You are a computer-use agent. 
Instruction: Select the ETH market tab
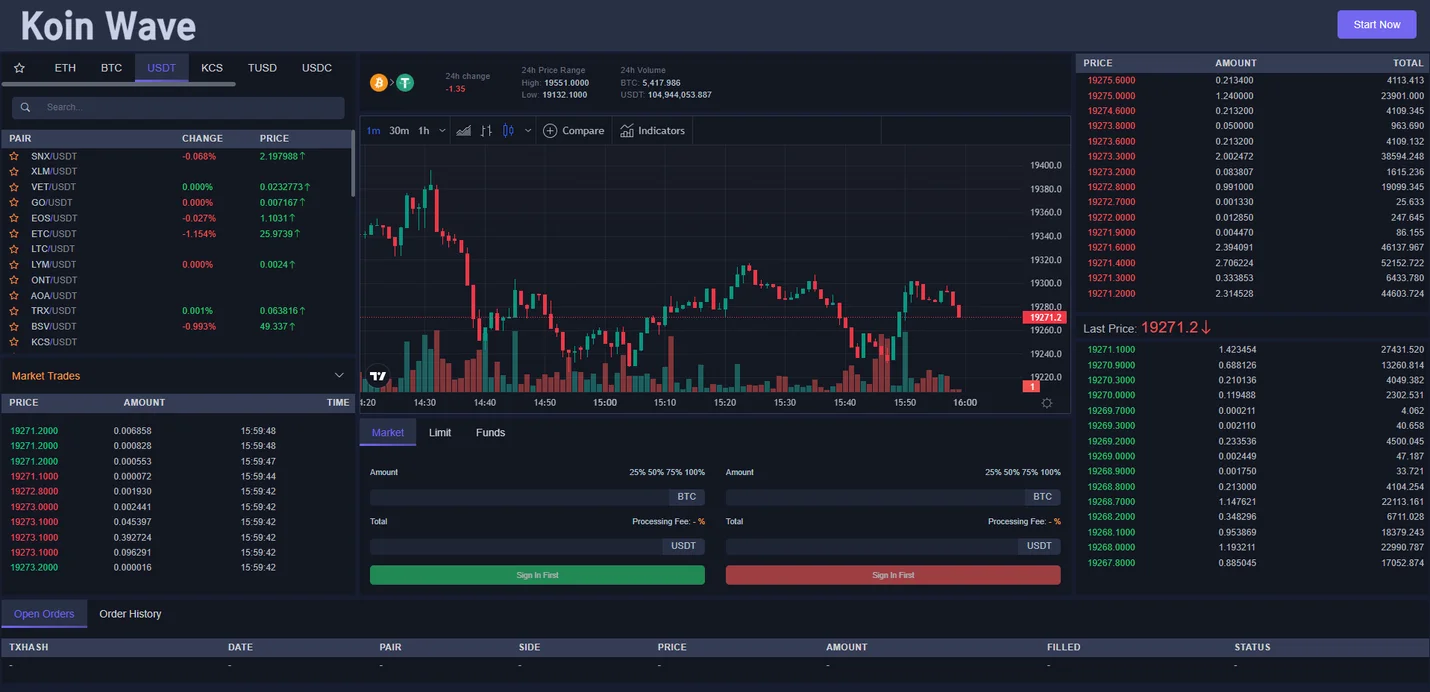click(x=65, y=68)
